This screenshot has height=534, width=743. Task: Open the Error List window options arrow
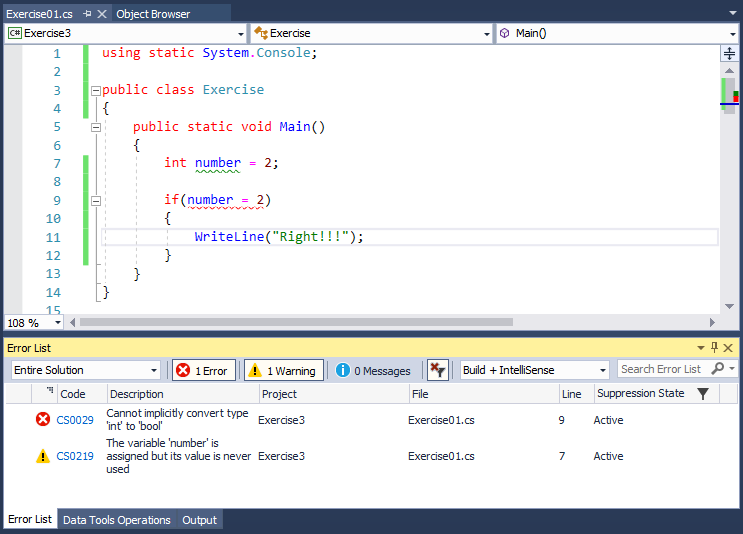point(701,348)
